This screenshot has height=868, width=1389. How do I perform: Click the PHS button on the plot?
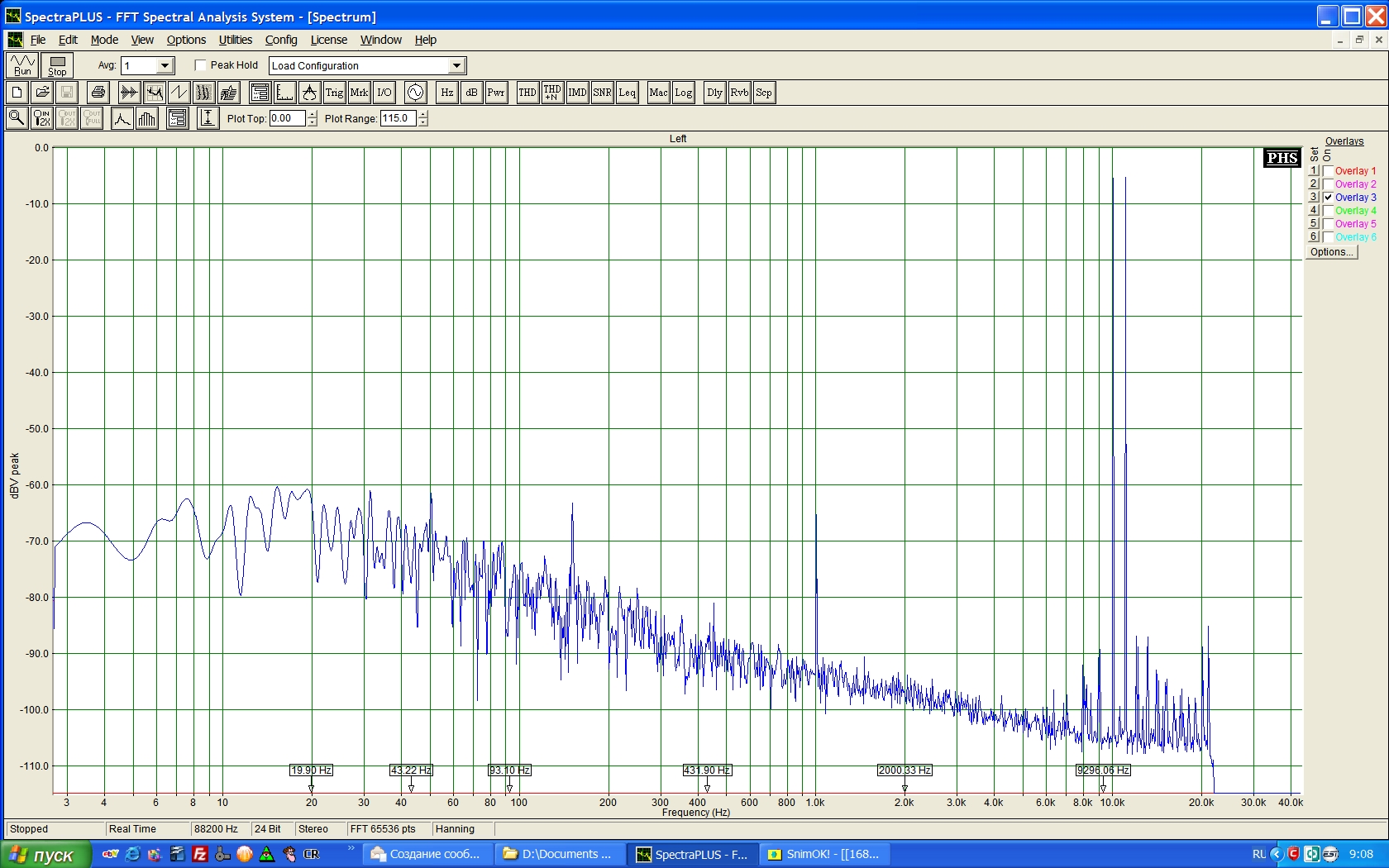click(x=1282, y=158)
